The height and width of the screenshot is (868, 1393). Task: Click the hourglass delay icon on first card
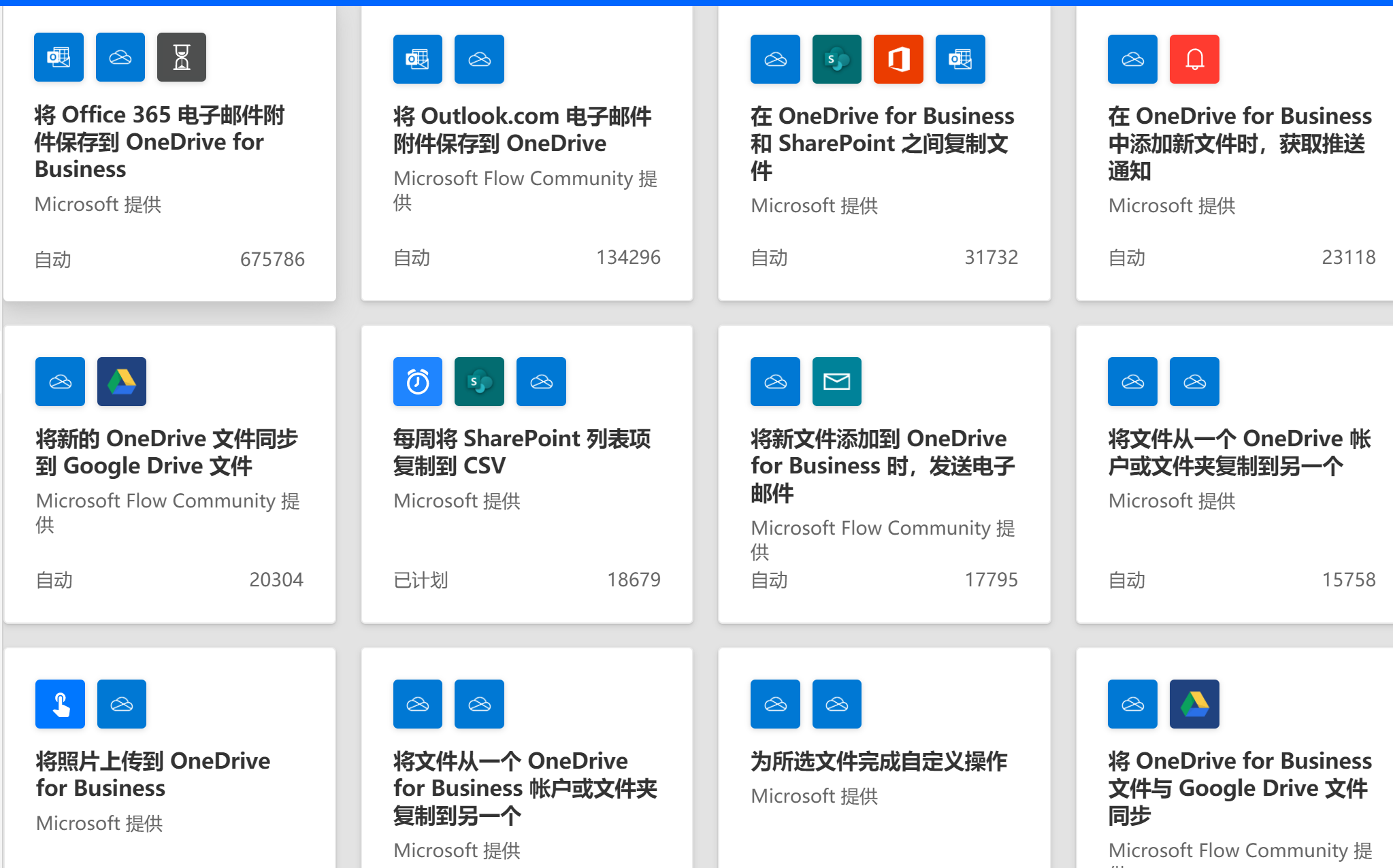[181, 57]
